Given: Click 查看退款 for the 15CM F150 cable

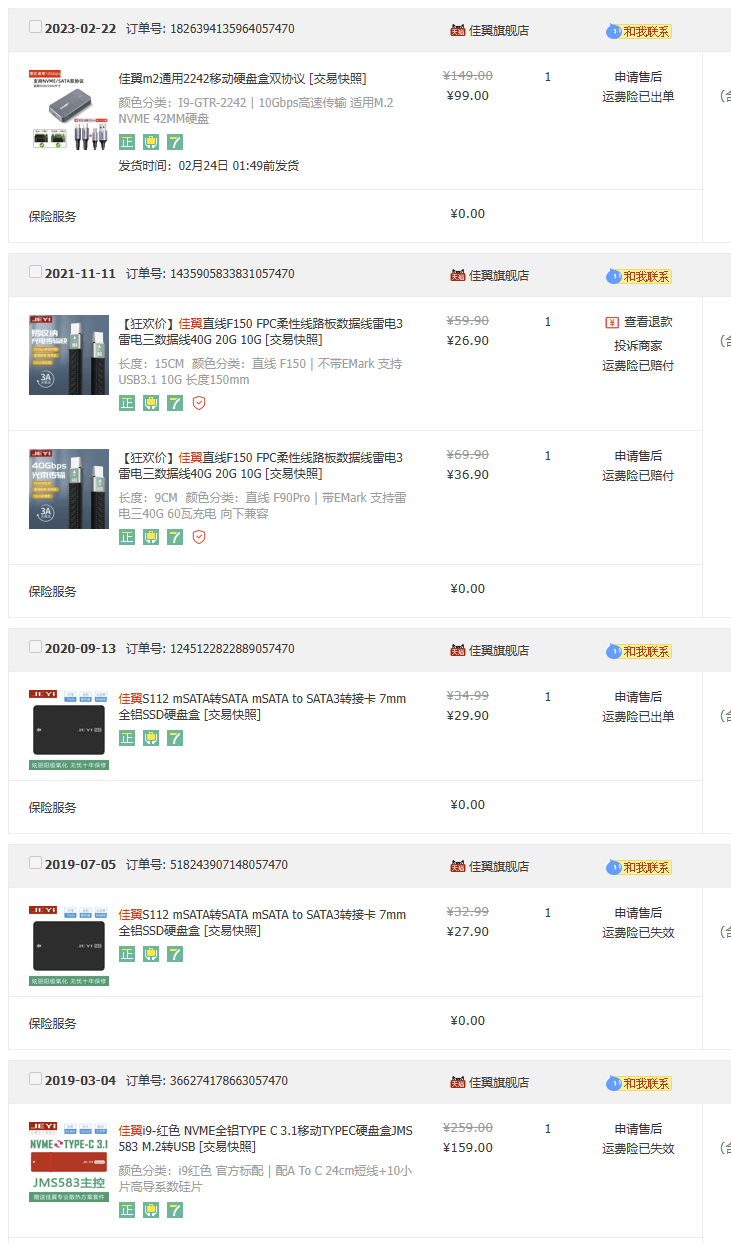Looking at the screenshot, I should point(648,322).
